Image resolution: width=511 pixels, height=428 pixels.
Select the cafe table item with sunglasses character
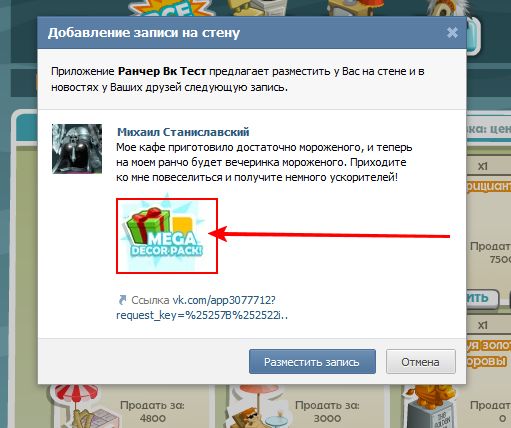[259, 407]
